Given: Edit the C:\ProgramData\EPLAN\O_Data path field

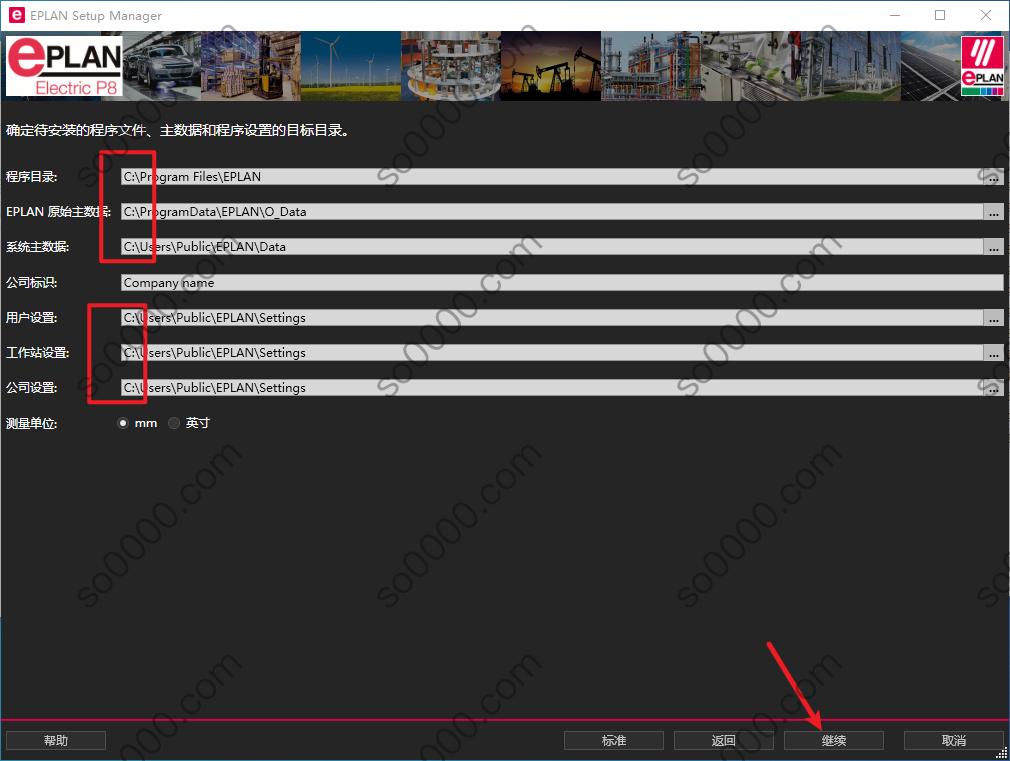Looking at the screenshot, I should pos(552,212).
